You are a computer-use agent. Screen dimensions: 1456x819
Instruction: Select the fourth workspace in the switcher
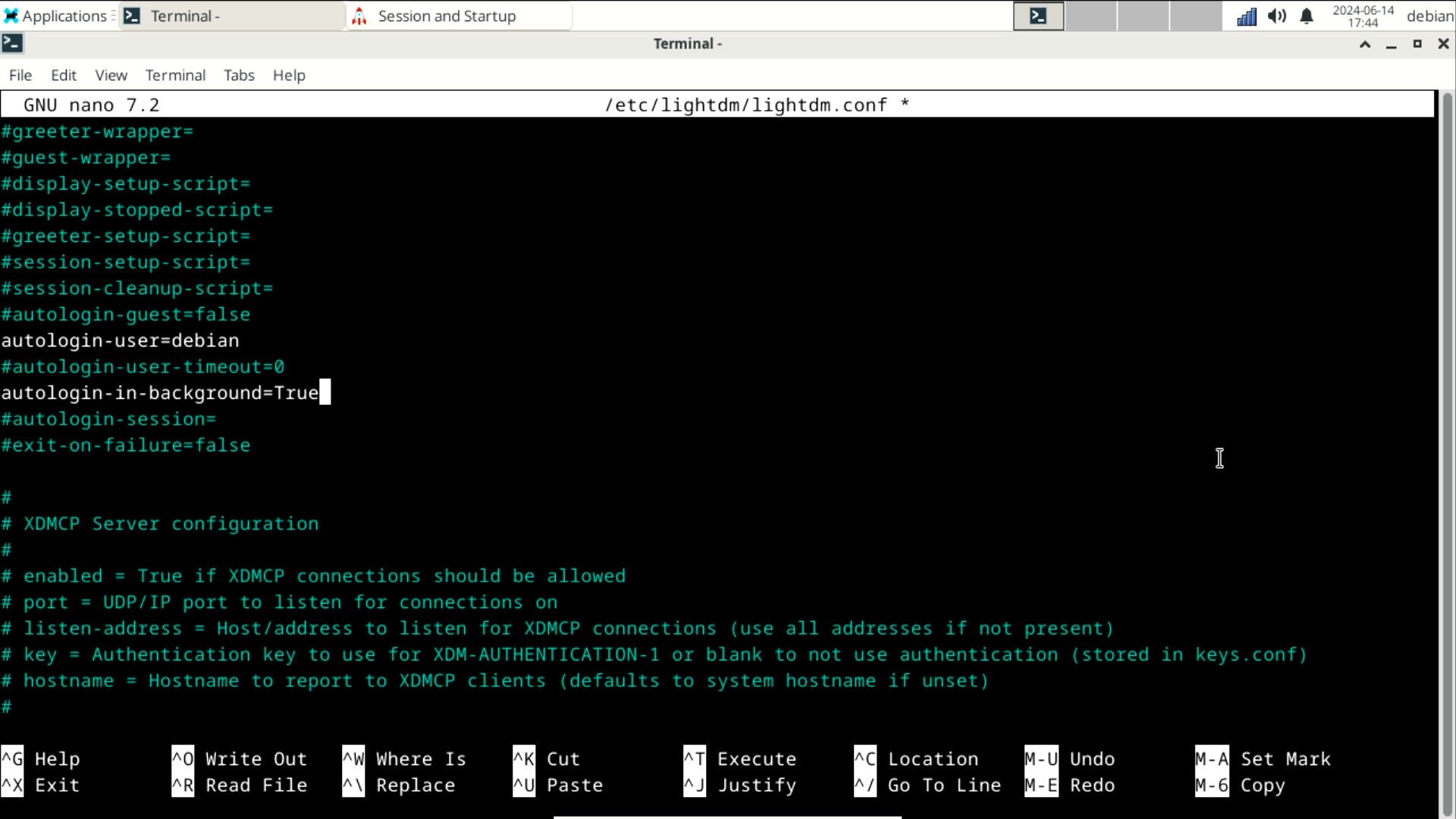1195,16
